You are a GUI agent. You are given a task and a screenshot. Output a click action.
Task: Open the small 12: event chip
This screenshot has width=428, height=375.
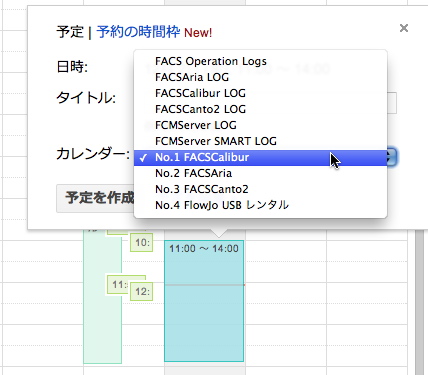click(x=142, y=291)
